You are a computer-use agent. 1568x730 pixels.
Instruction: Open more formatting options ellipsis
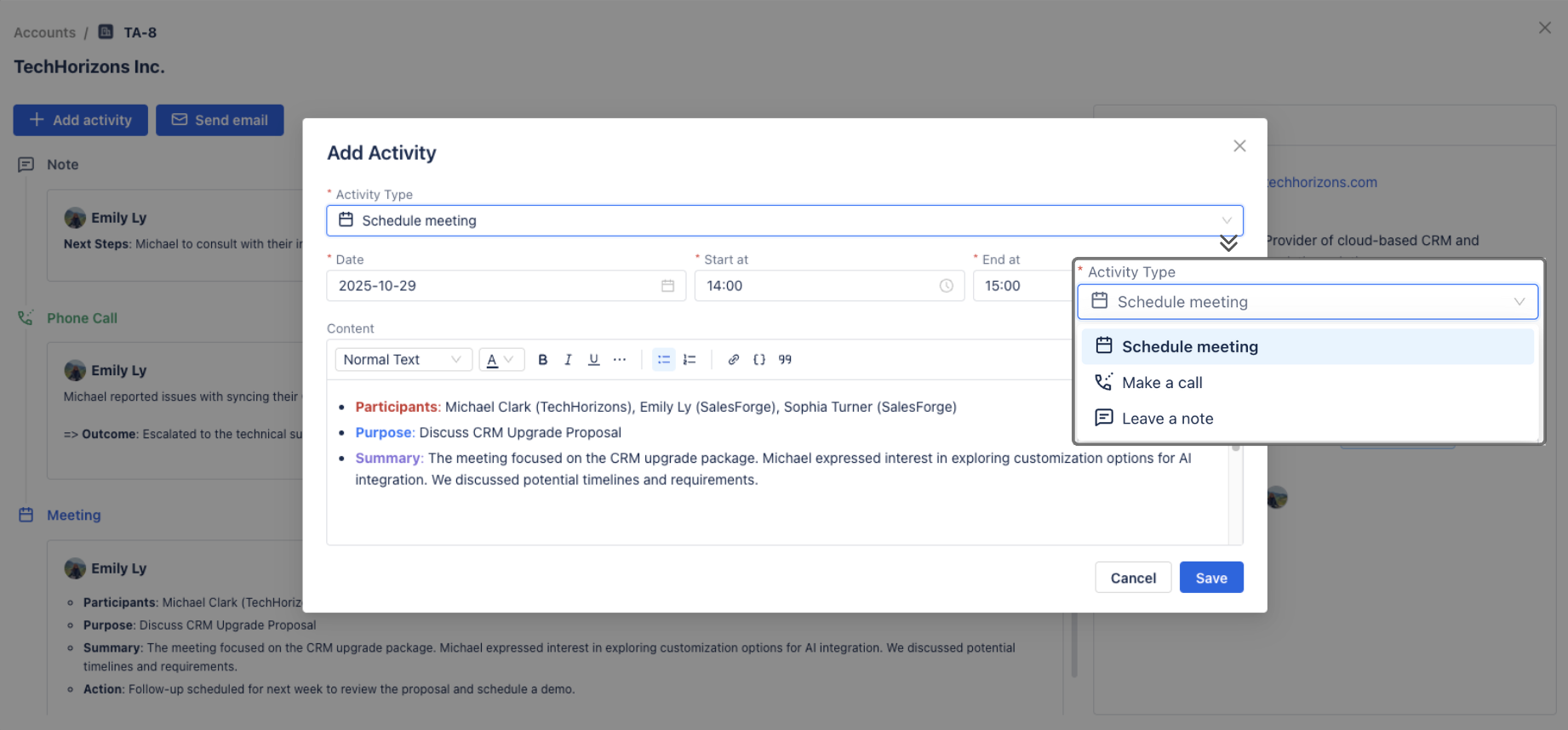(620, 360)
